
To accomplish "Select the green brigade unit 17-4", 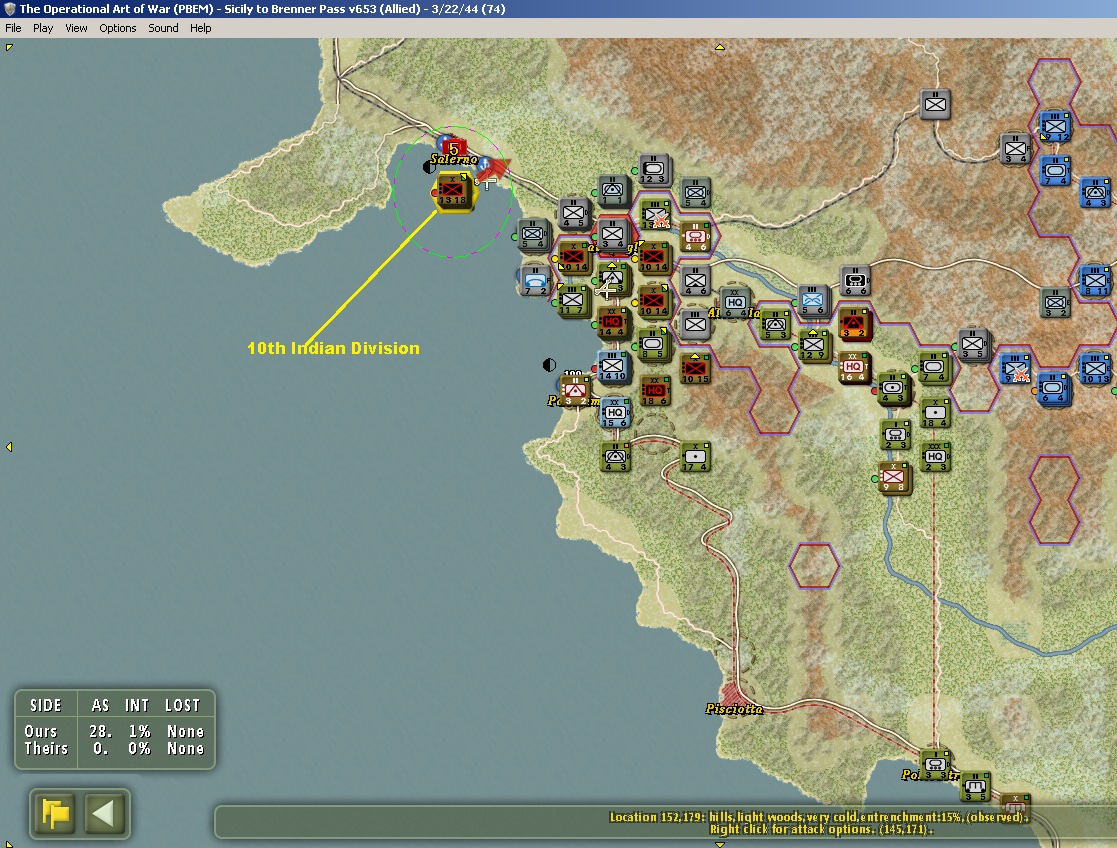I will 695,457.
